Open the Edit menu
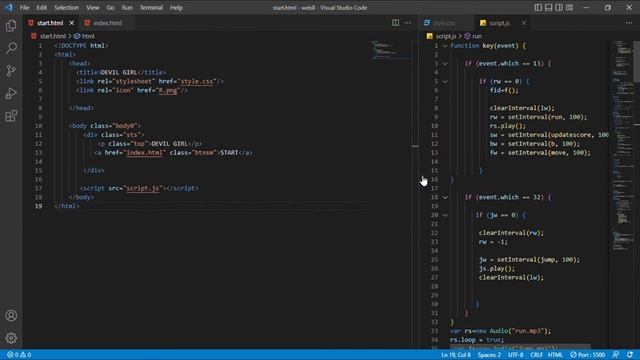 pos(42,7)
